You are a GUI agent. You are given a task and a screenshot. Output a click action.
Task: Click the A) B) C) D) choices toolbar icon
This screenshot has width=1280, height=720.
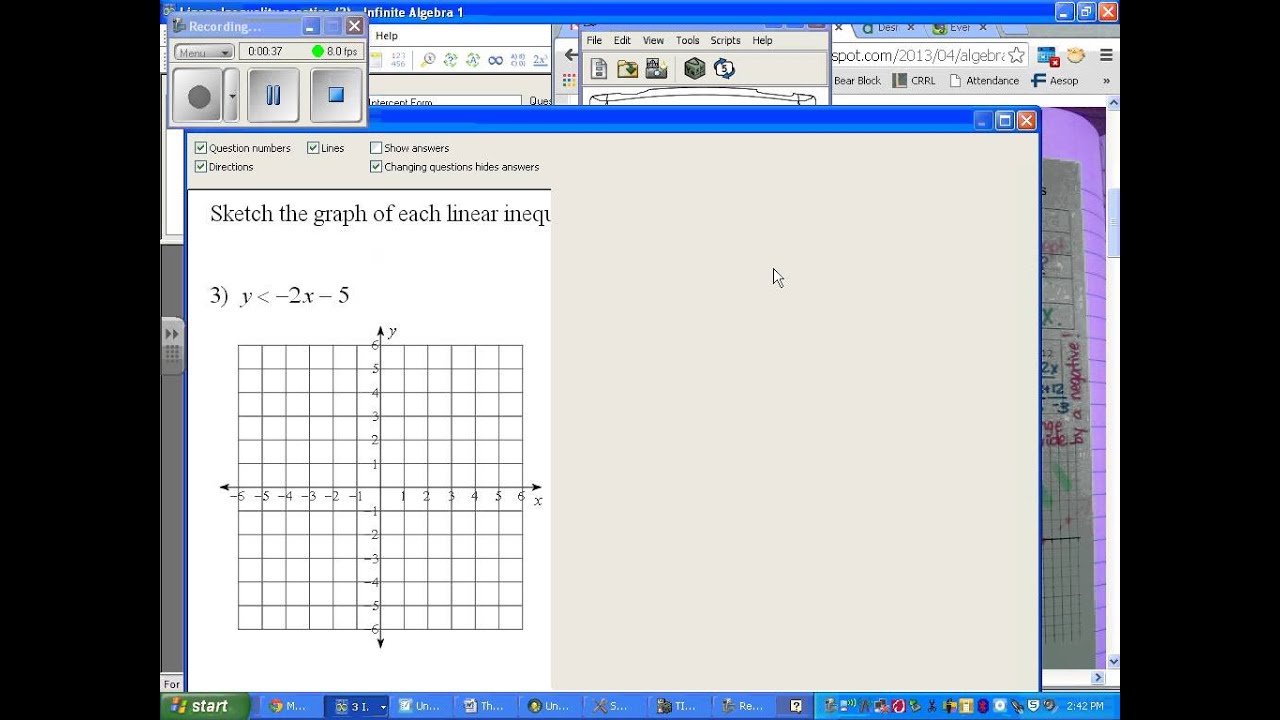point(517,60)
